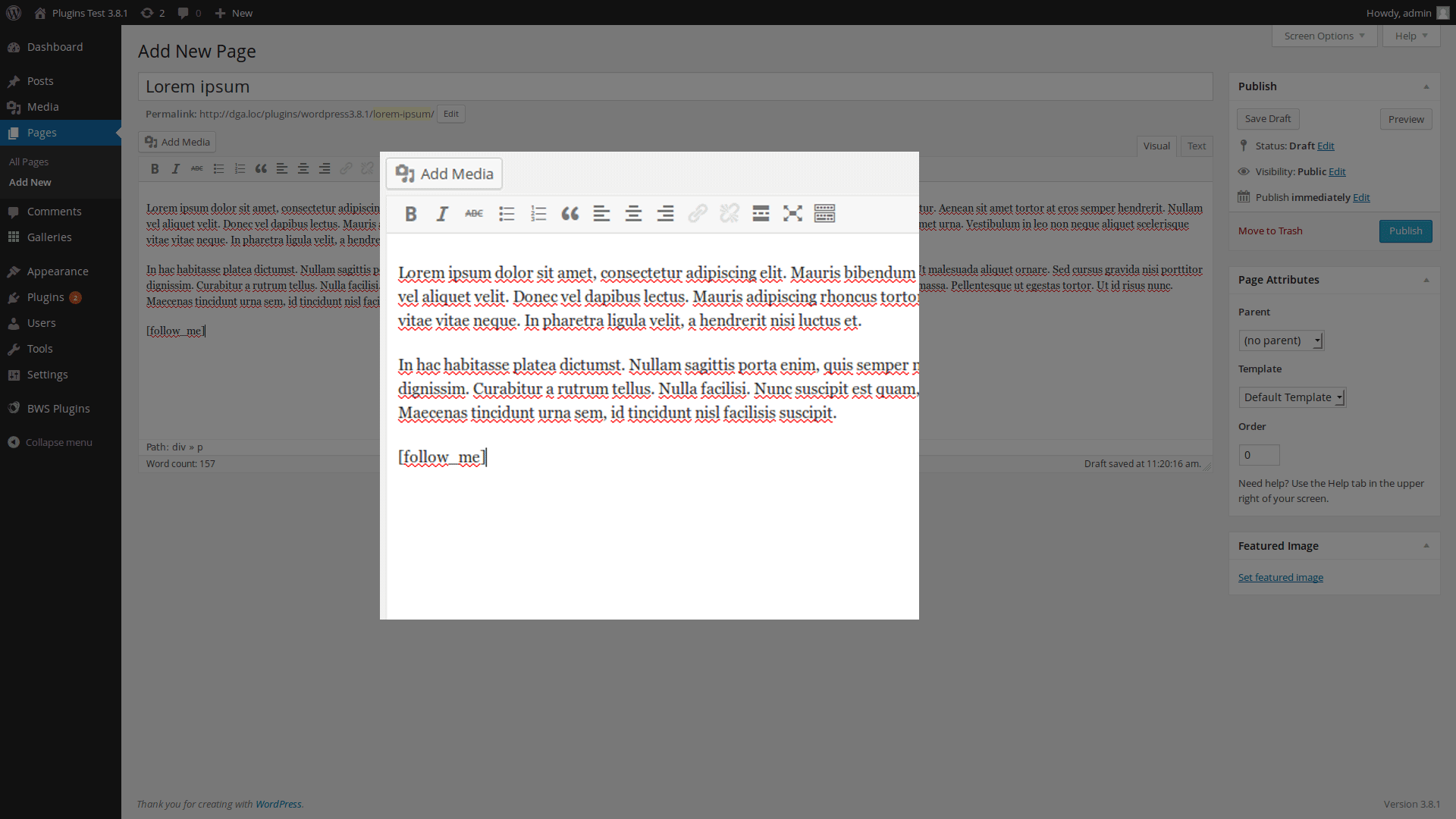Select All Pages submenu item
Viewport: 1456px width, 819px height.
(29, 162)
